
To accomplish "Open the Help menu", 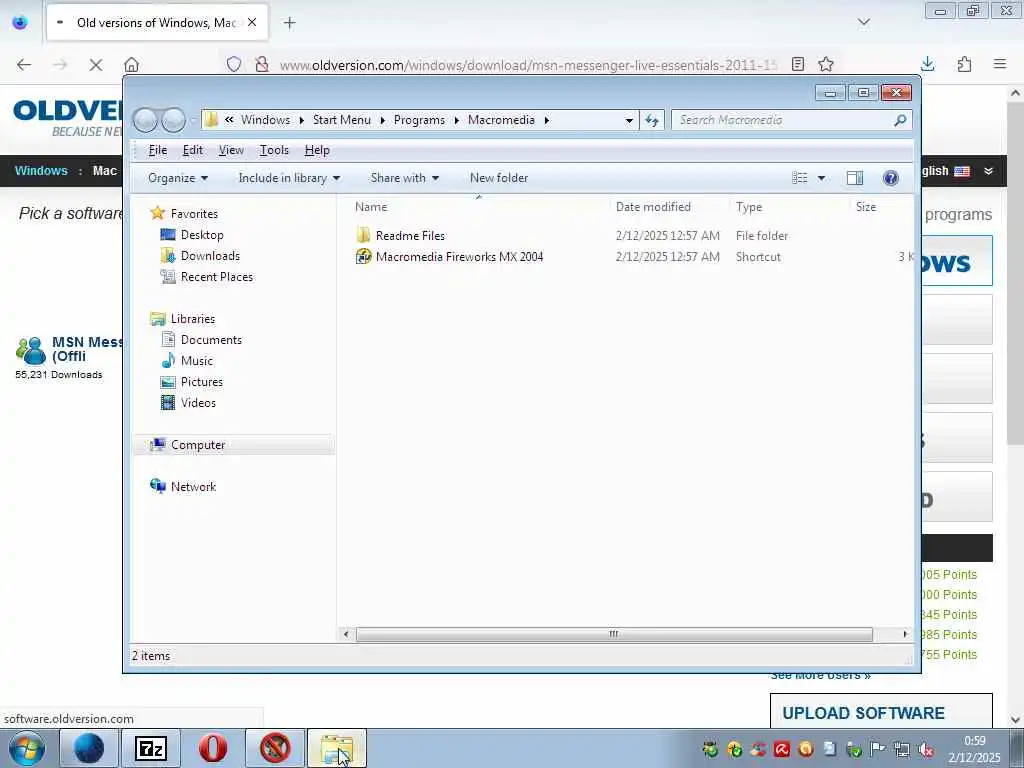I will click(x=317, y=150).
